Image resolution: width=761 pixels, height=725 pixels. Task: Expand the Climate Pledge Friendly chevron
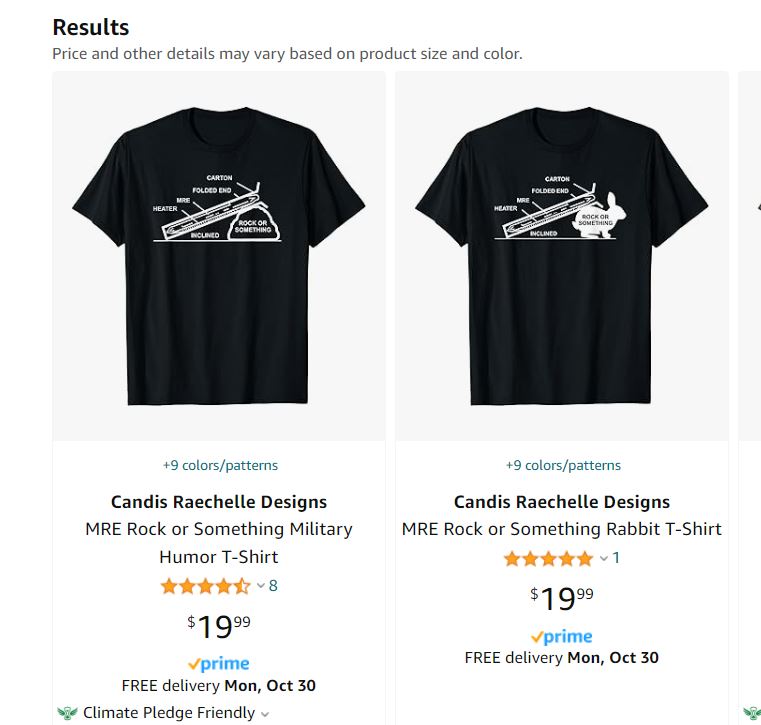coord(265,714)
